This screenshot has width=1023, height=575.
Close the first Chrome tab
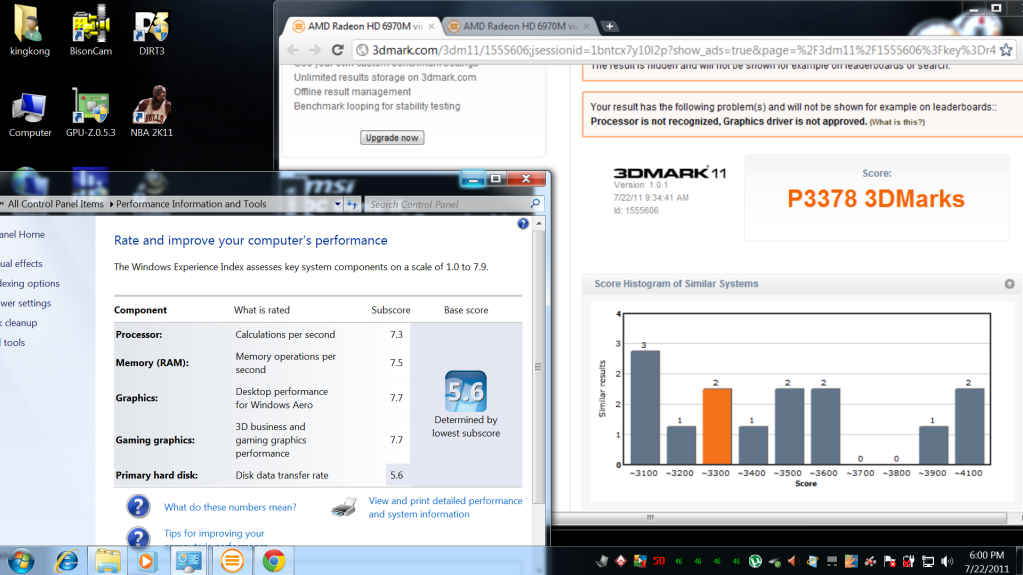pos(431,27)
